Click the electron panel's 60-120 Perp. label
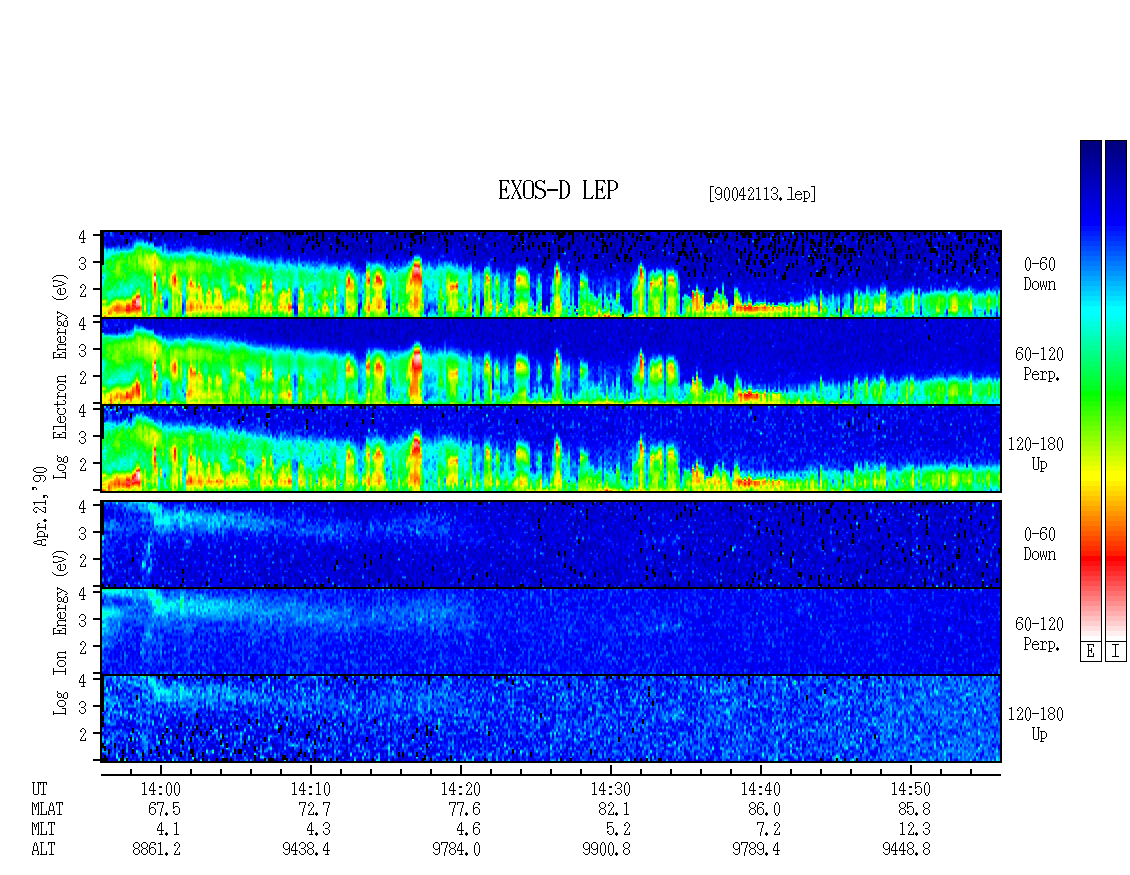Viewport: 1130px width, 875px height. click(1039, 365)
